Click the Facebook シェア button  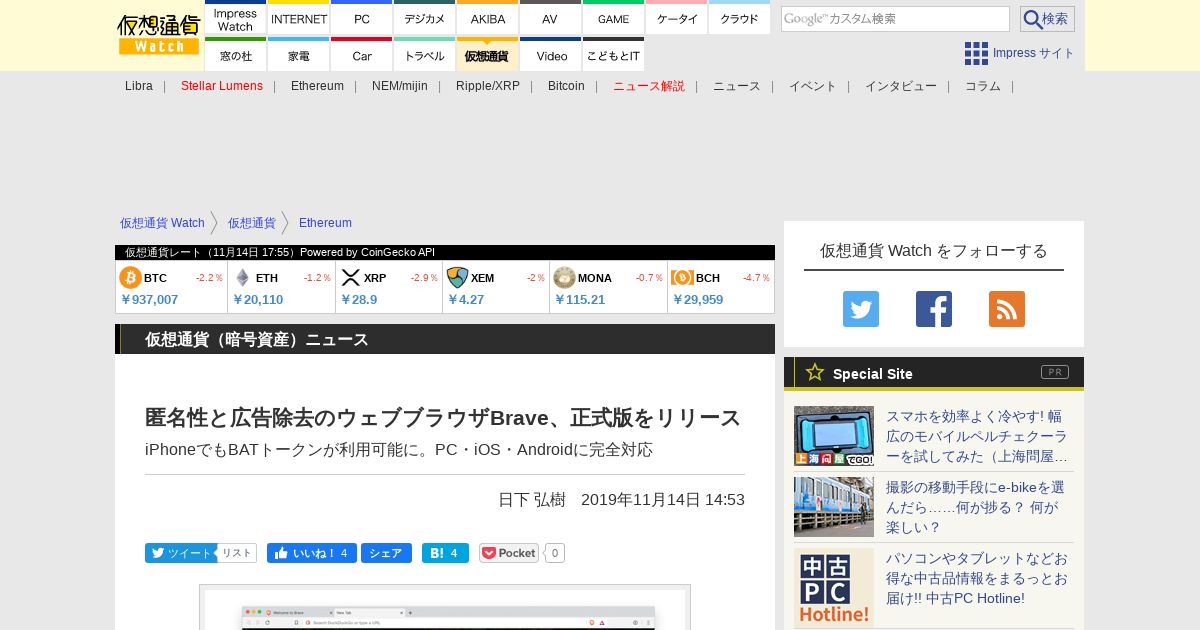386,553
